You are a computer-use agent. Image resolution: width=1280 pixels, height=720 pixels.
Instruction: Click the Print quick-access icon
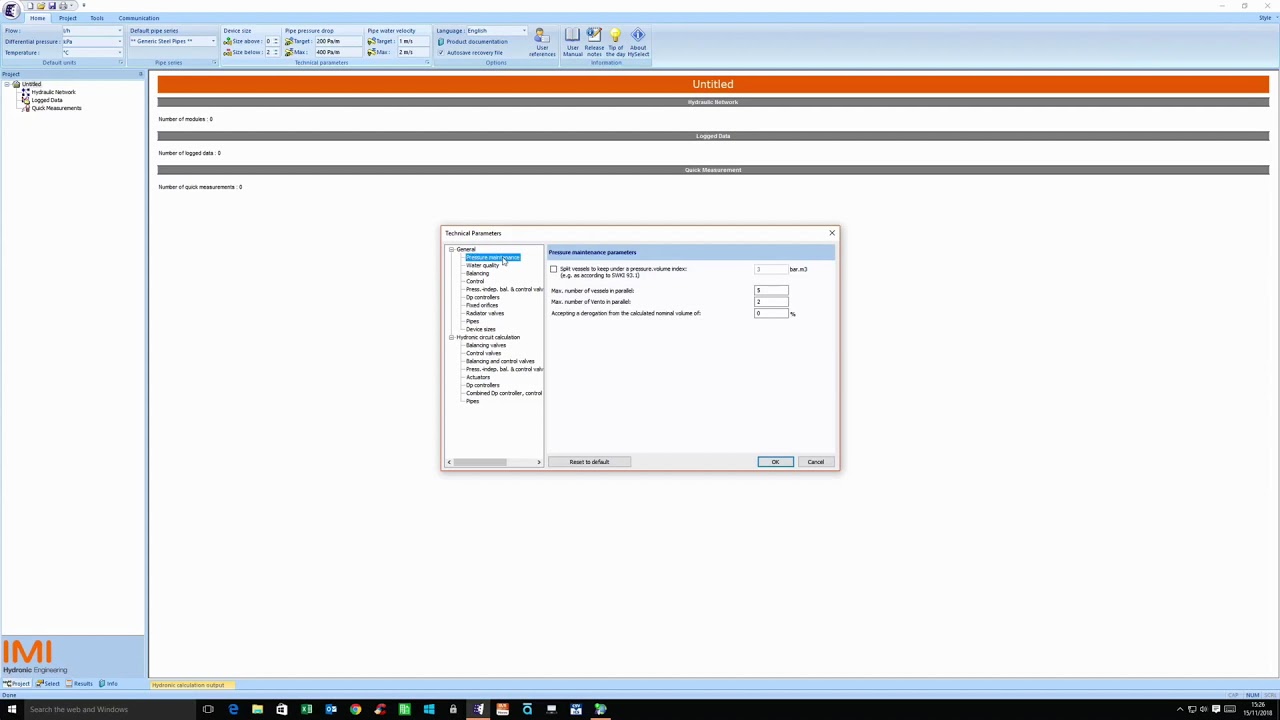61,5
